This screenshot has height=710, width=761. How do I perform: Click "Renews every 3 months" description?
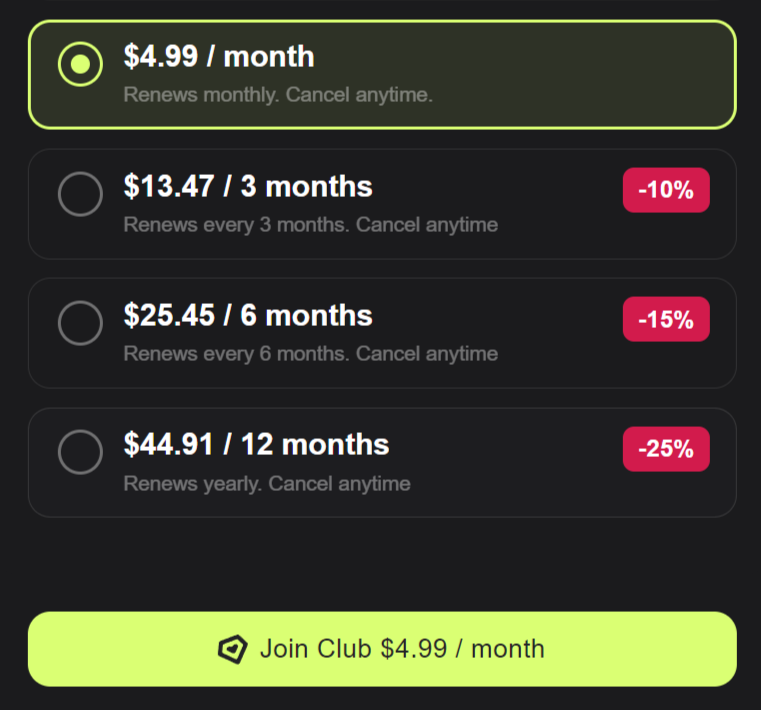pos(311,225)
